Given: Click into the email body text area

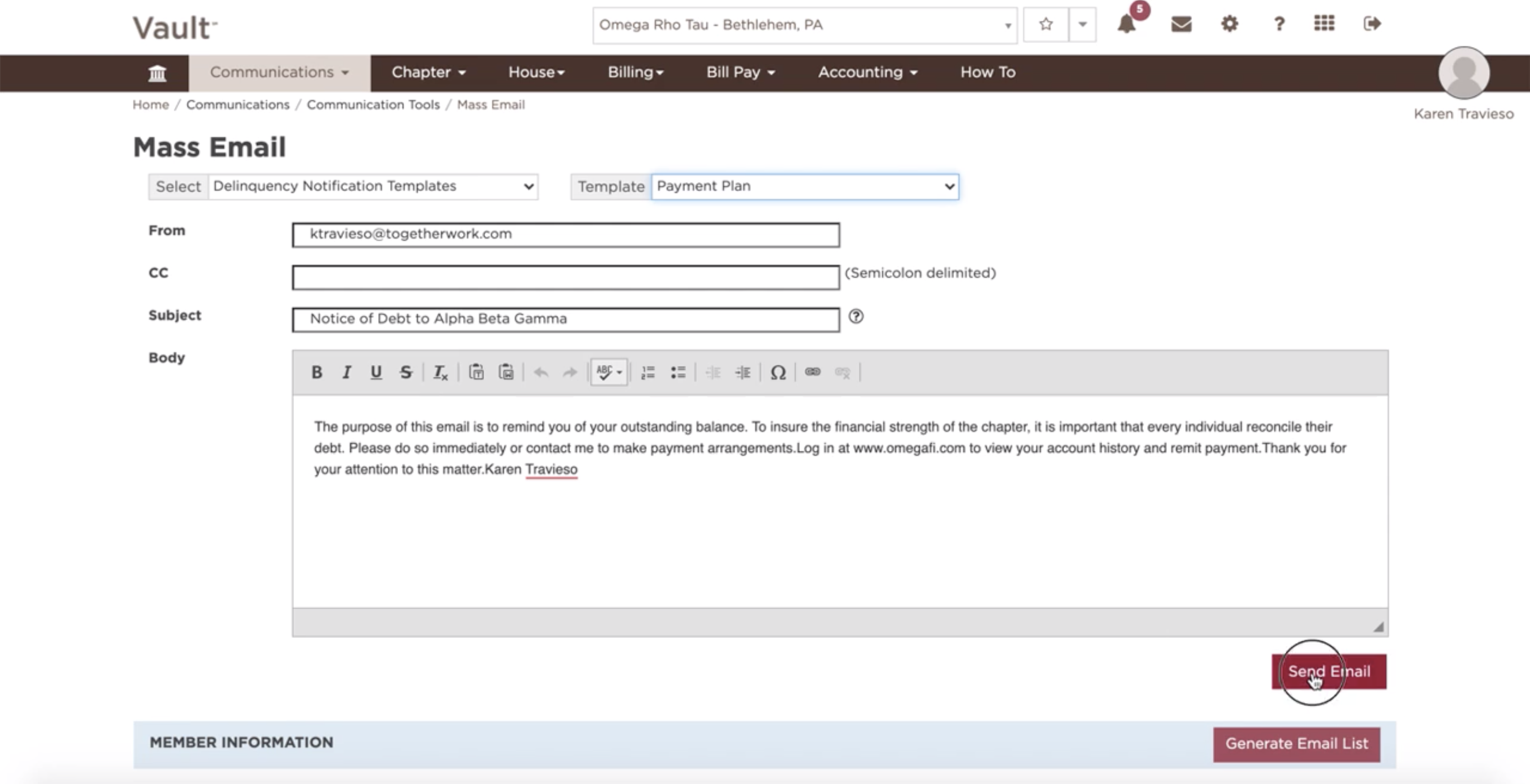Looking at the screenshot, I should pyautogui.click(x=840, y=501).
